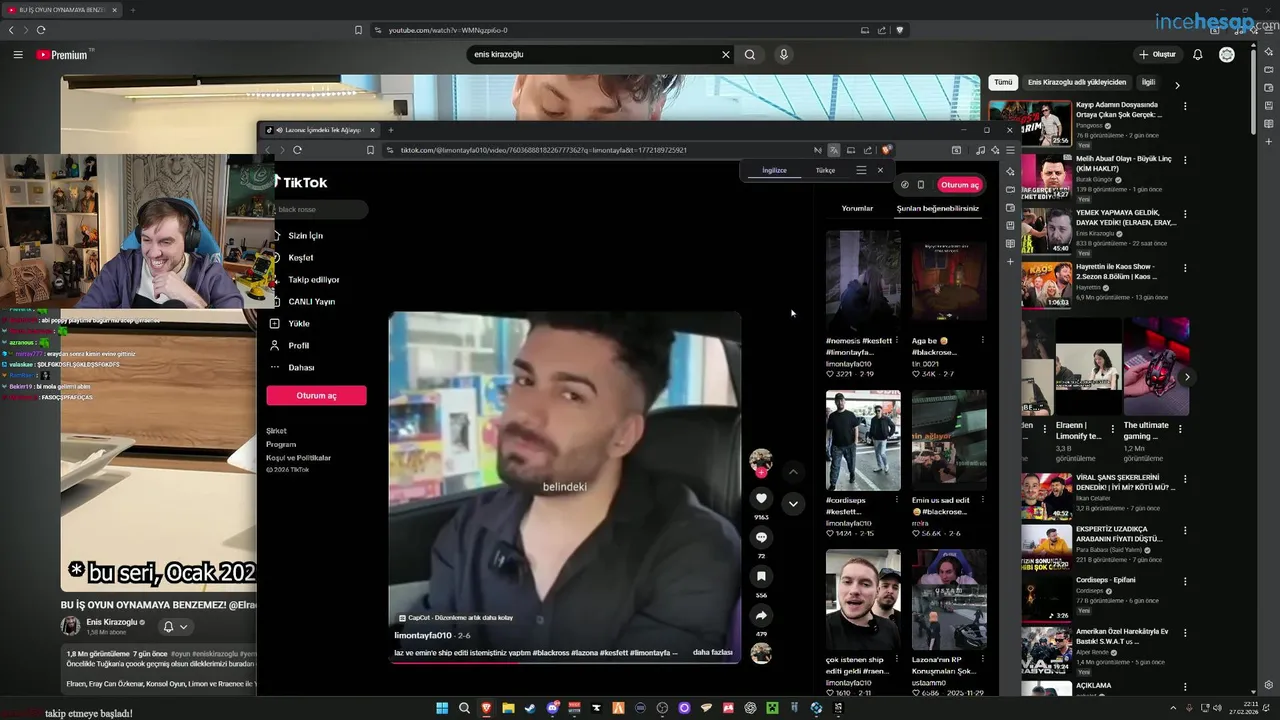The width and height of the screenshot is (1280, 720).
Task: Open the Brave shields icon in TikTok window
Action: (x=886, y=150)
